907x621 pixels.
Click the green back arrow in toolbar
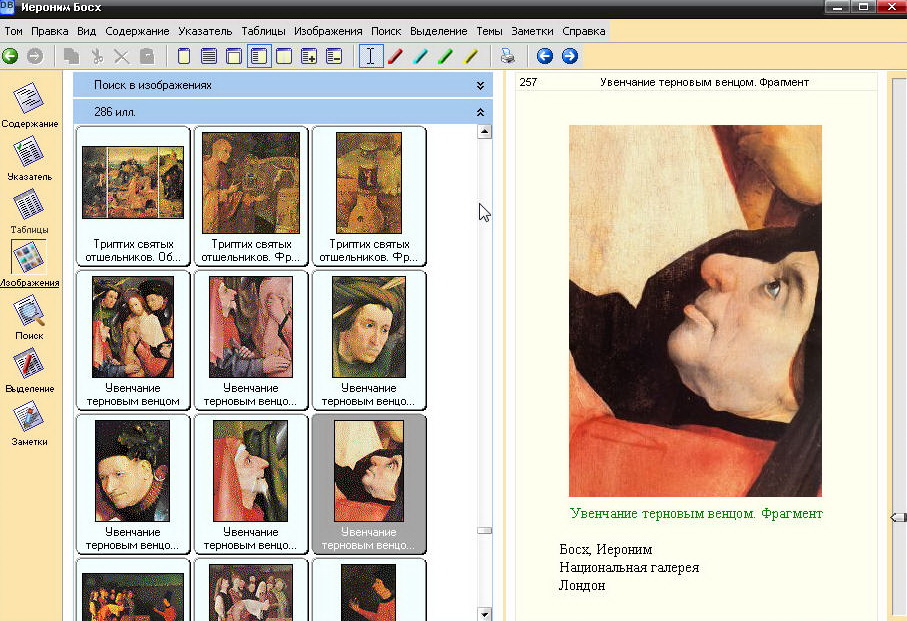10,56
